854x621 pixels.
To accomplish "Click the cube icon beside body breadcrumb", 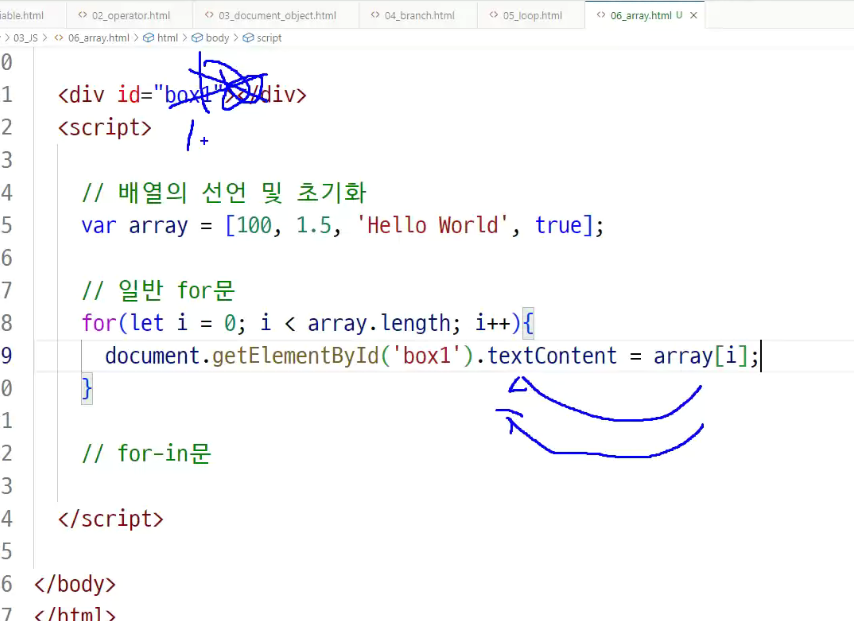I will [197, 38].
